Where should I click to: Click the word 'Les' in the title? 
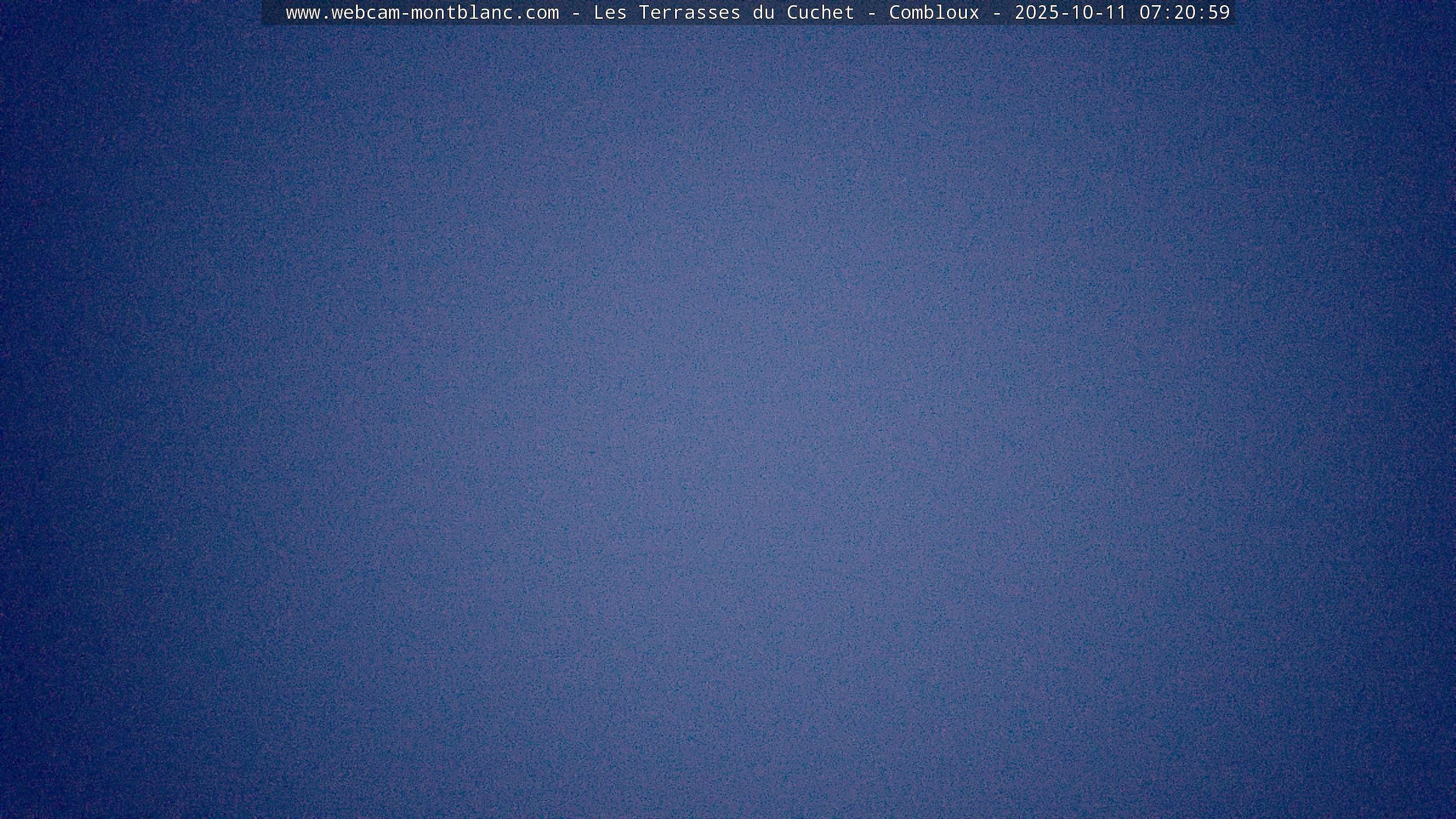(x=610, y=13)
